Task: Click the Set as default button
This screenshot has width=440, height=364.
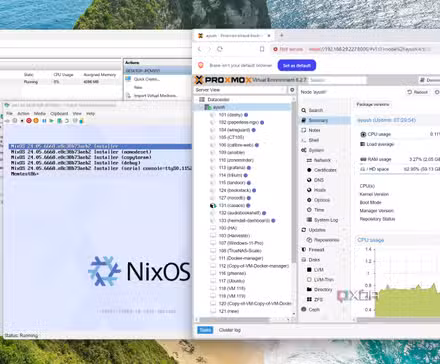Action: coord(297,66)
